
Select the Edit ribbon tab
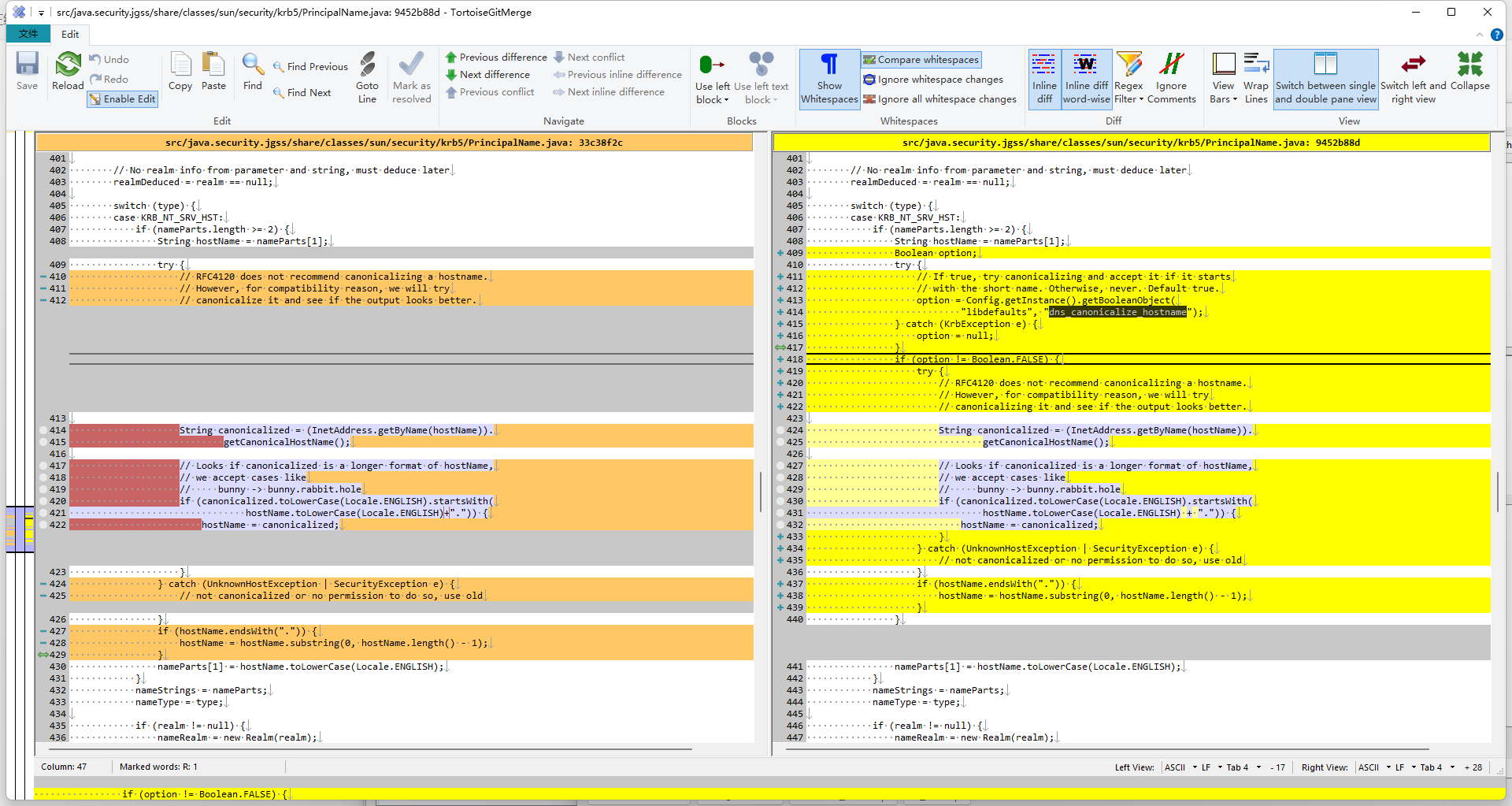[x=70, y=34]
